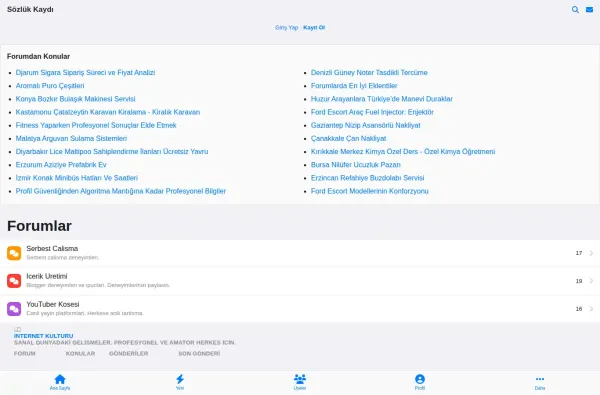
Task: Click small icon above Internet Kulturu
Action: coord(17,329)
